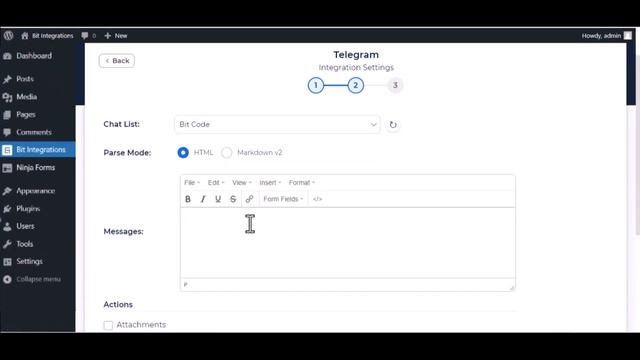This screenshot has width=640, height=360.
Task: Enable the Attachments checkbox
Action: point(108,325)
